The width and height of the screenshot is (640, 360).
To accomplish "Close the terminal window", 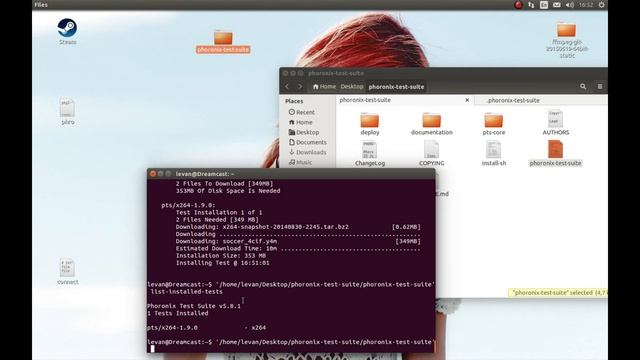I will 153,174.
